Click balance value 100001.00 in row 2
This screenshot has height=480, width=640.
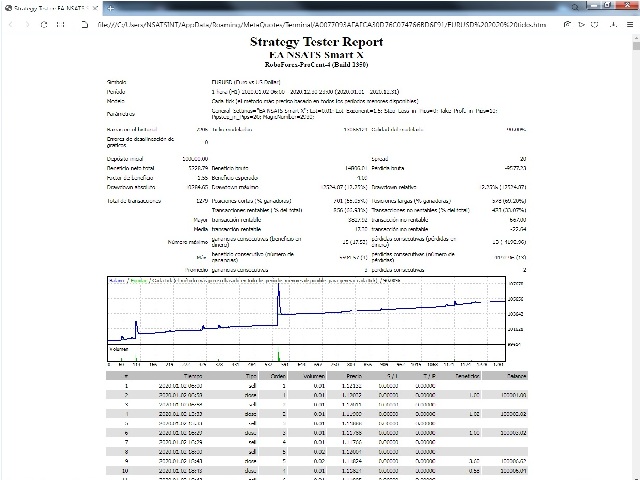(x=514, y=395)
